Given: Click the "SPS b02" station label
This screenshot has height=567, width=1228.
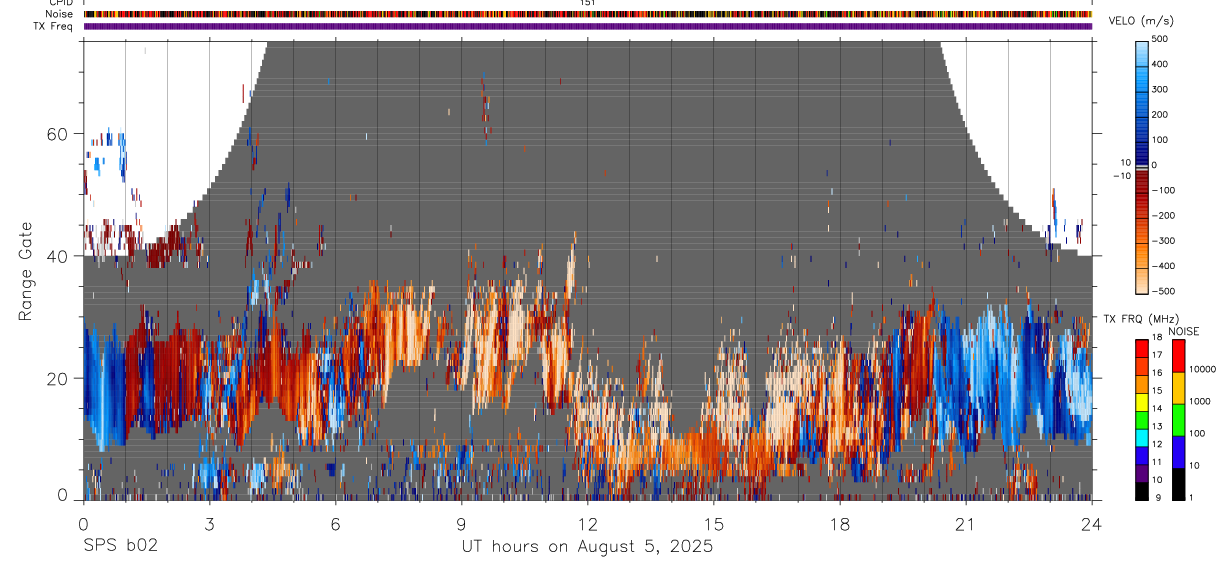Looking at the screenshot, I should coord(120,546).
